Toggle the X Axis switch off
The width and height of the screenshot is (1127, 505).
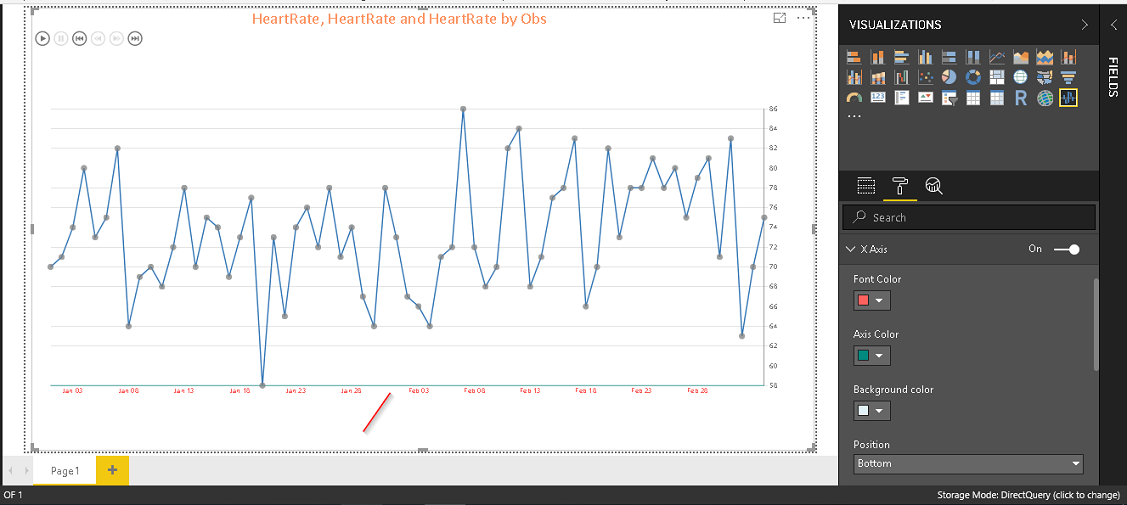click(1068, 249)
